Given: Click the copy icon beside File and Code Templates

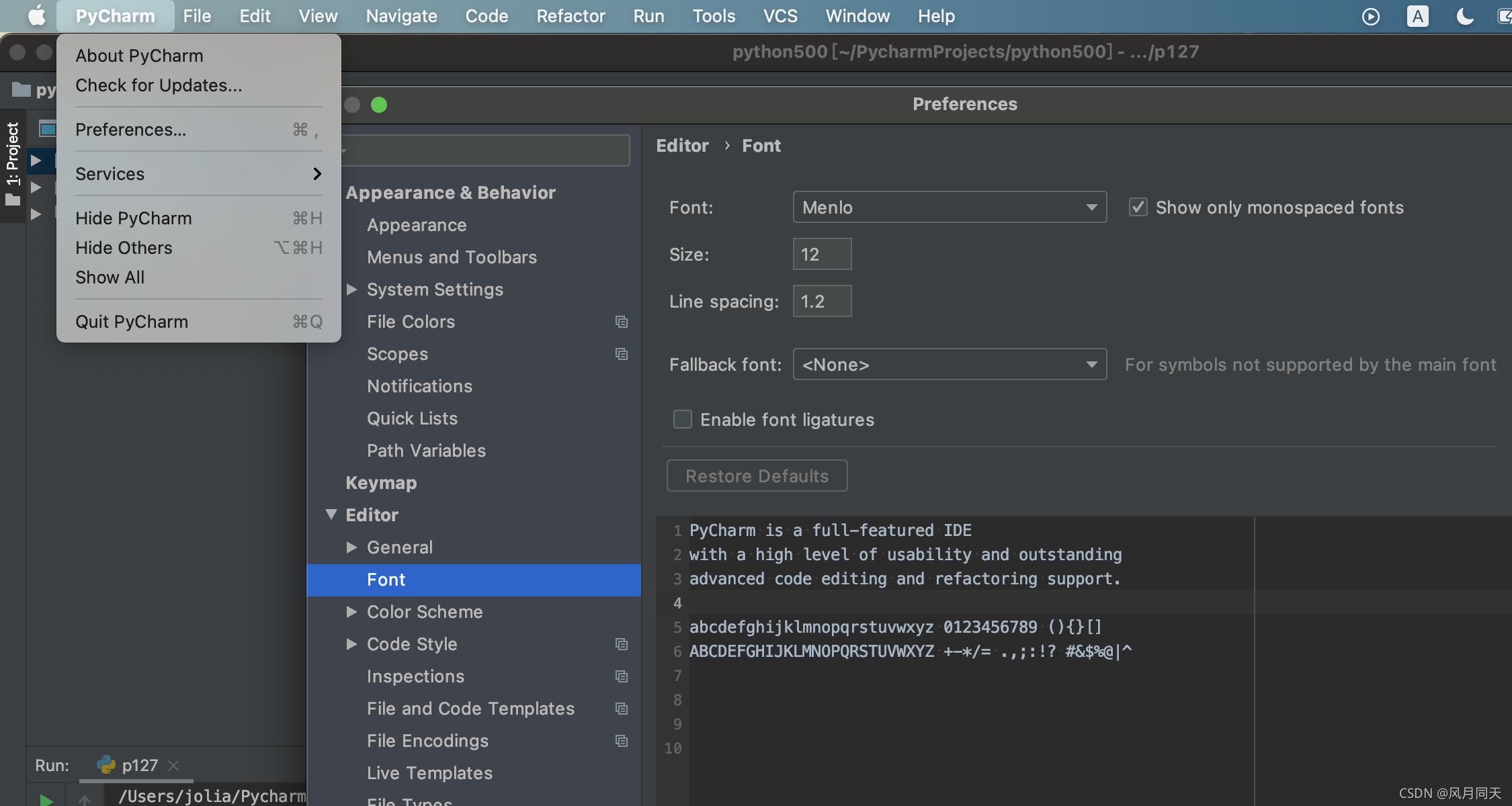Looking at the screenshot, I should 622,709.
